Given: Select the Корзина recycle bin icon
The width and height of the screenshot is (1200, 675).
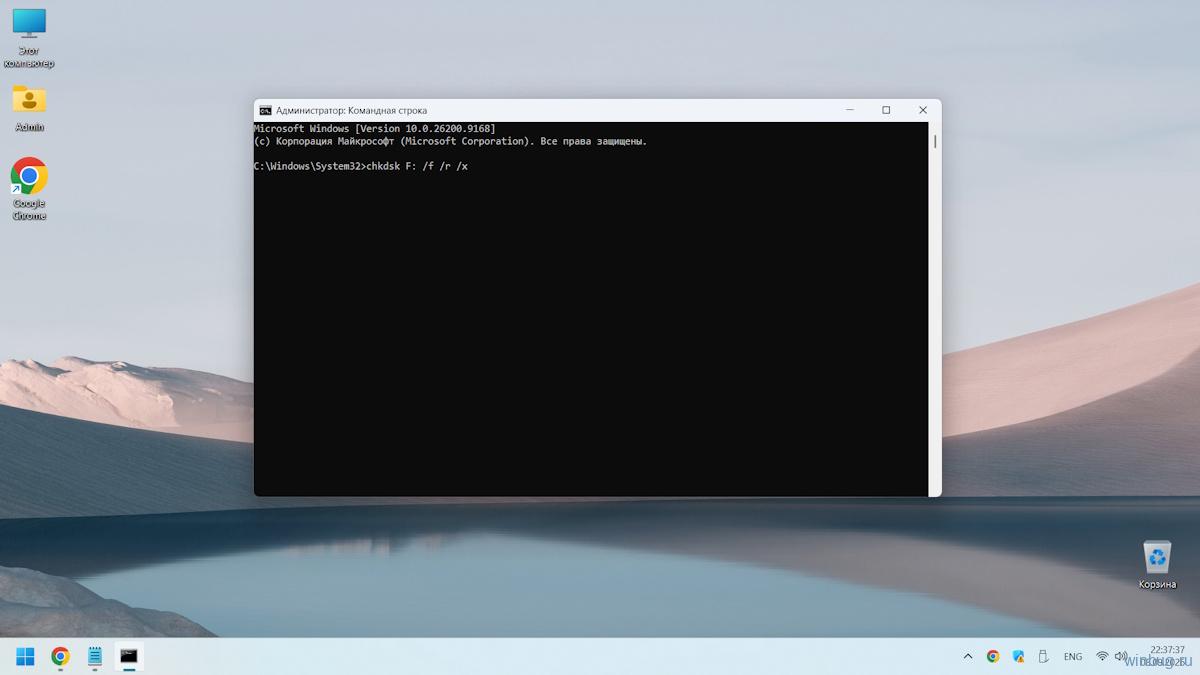Looking at the screenshot, I should coord(1157,565).
